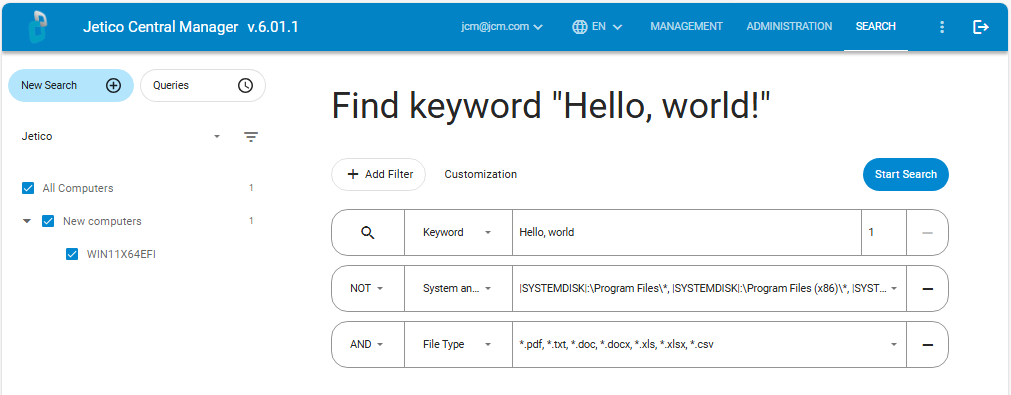Click the logout icon
This screenshot has width=1011, height=395.
981,27
